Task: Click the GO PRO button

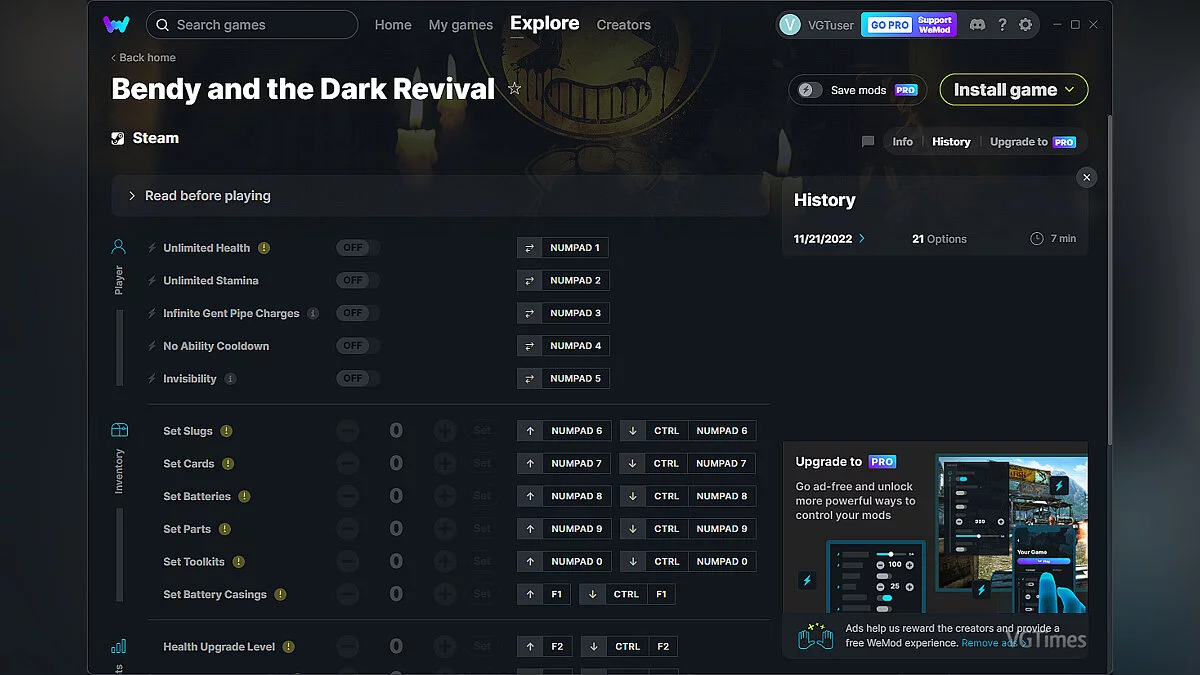Action: point(888,25)
